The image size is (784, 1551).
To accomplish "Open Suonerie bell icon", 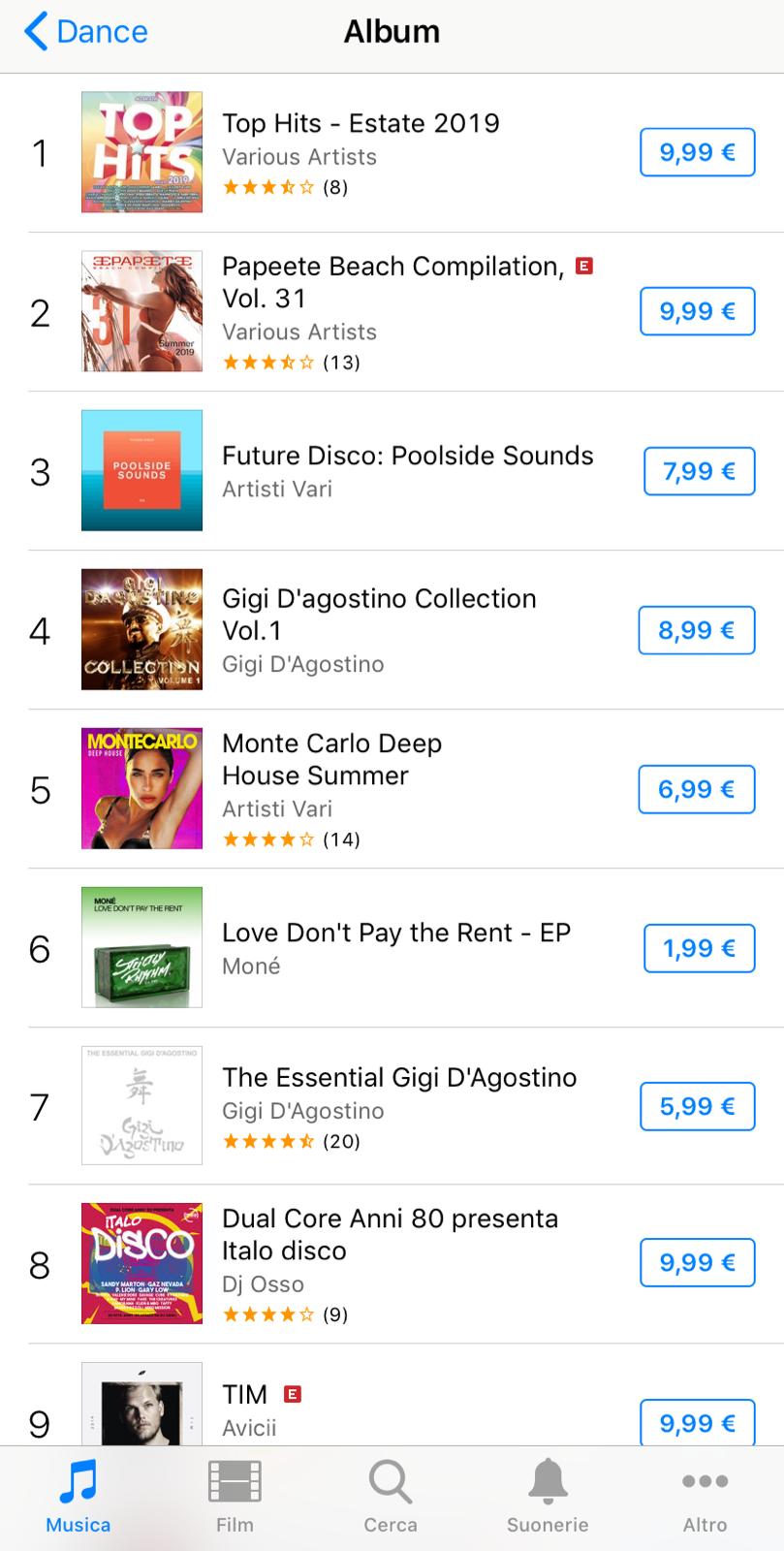I will (x=548, y=1481).
